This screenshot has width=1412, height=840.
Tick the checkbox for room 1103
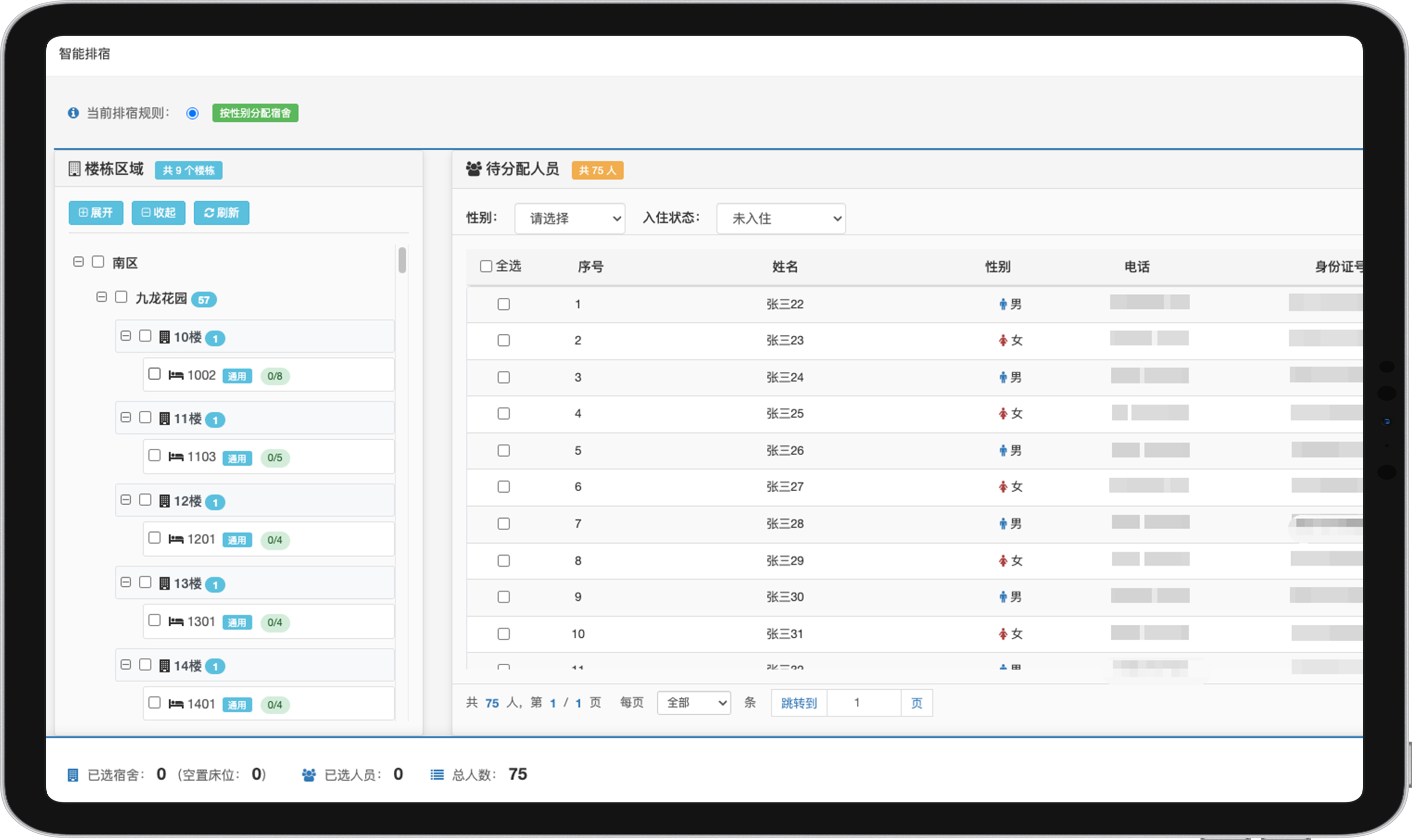(155, 456)
